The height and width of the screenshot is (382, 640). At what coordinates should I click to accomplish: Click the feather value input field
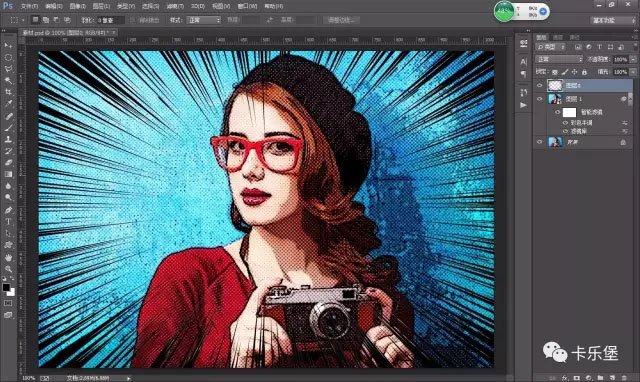pos(111,20)
